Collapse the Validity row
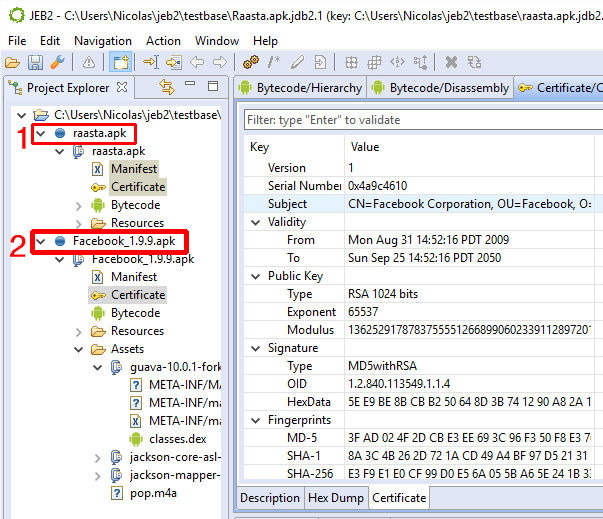This screenshot has height=519, width=603. pyautogui.click(x=255, y=222)
